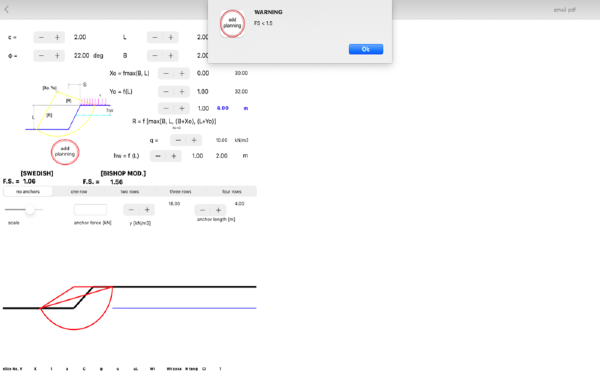
Task: Click the scale slider knob
Action: [30, 209]
